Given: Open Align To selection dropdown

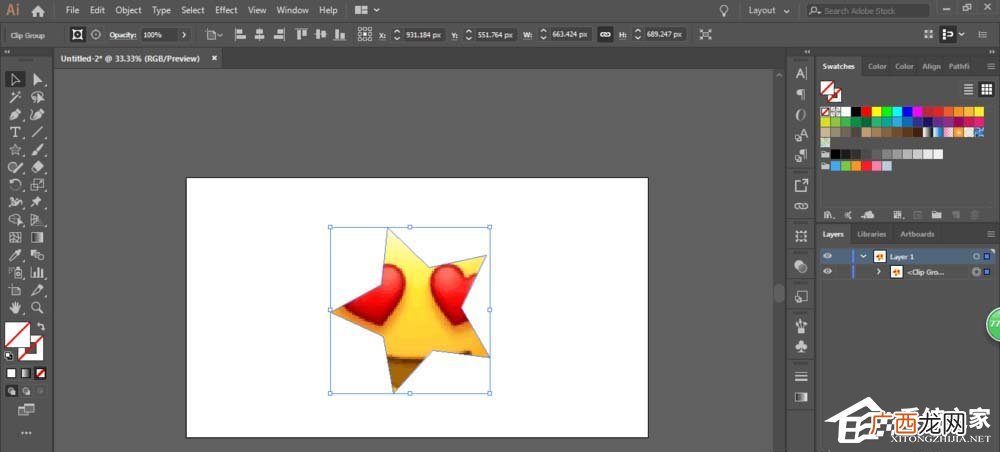Looking at the screenshot, I should tap(214, 35).
